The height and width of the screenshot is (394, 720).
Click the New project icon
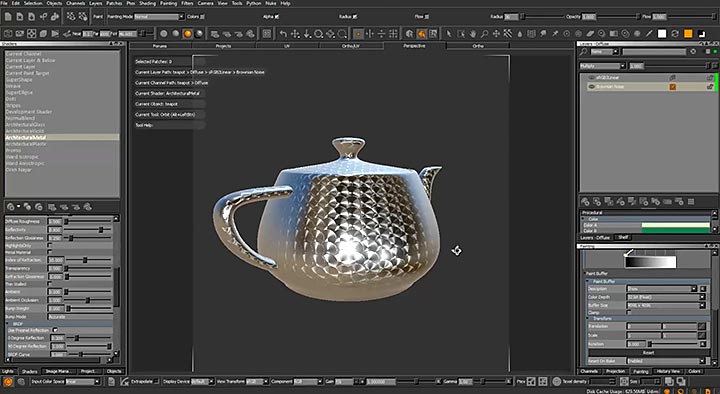8,17
